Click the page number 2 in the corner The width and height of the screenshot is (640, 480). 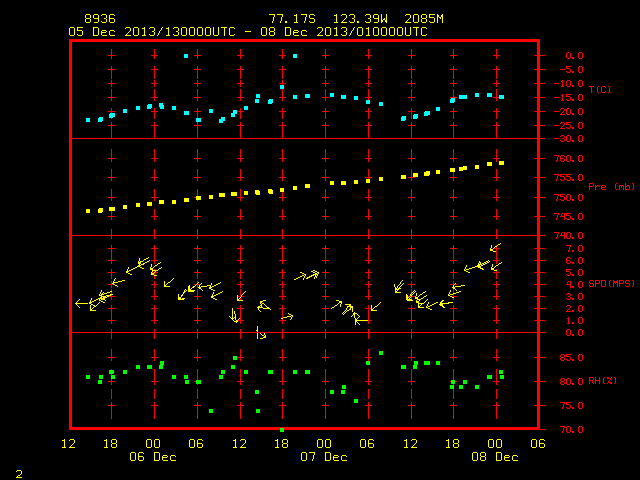click(19, 474)
